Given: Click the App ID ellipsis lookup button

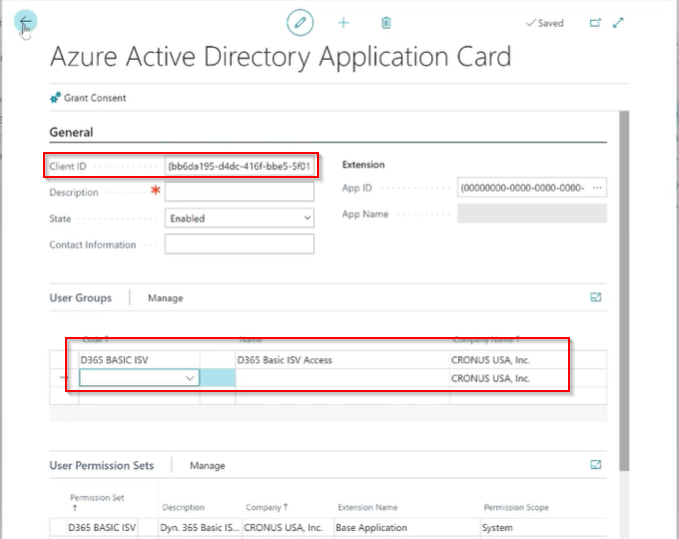Looking at the screenshot, I should pyautogui.click(x=597, y=188).
